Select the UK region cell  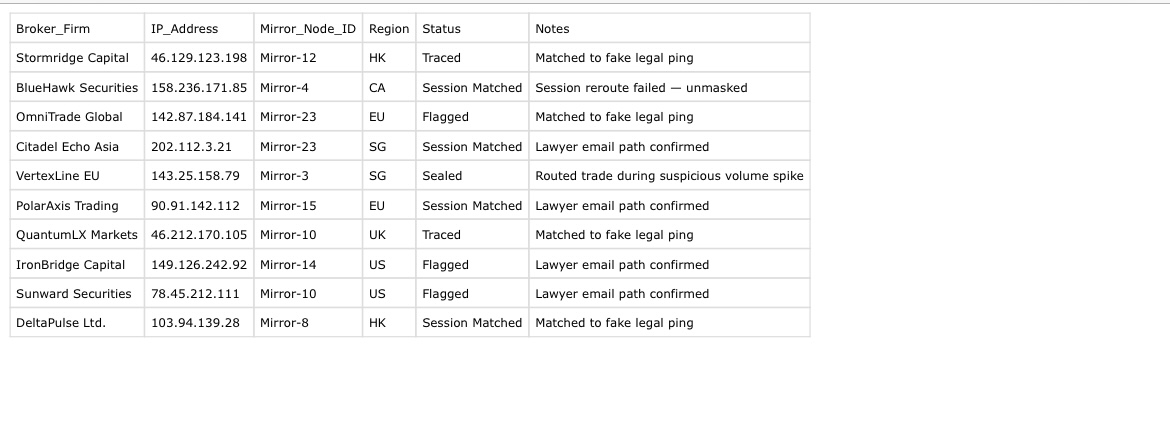(x=389, y=234)
